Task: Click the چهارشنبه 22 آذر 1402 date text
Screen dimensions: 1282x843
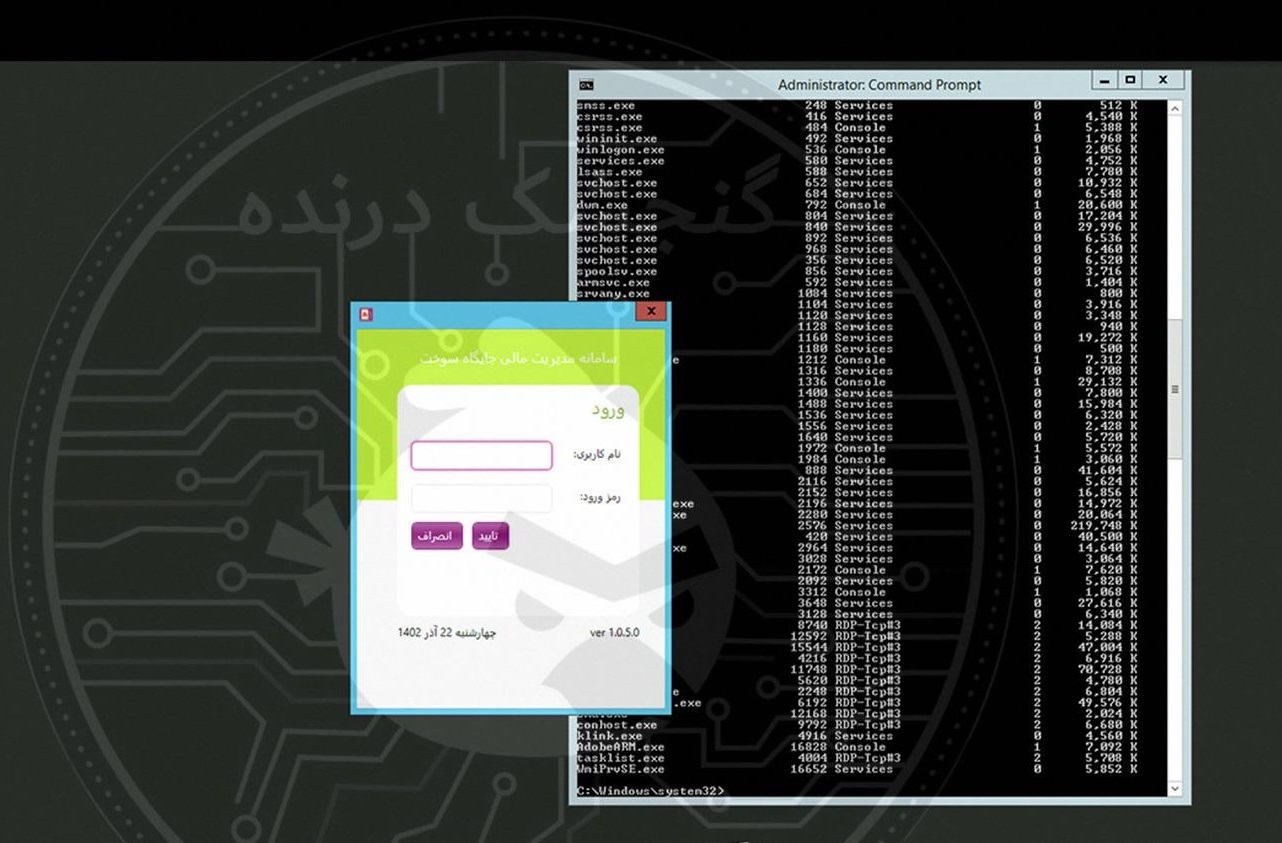Action: [x=446, y=633]
